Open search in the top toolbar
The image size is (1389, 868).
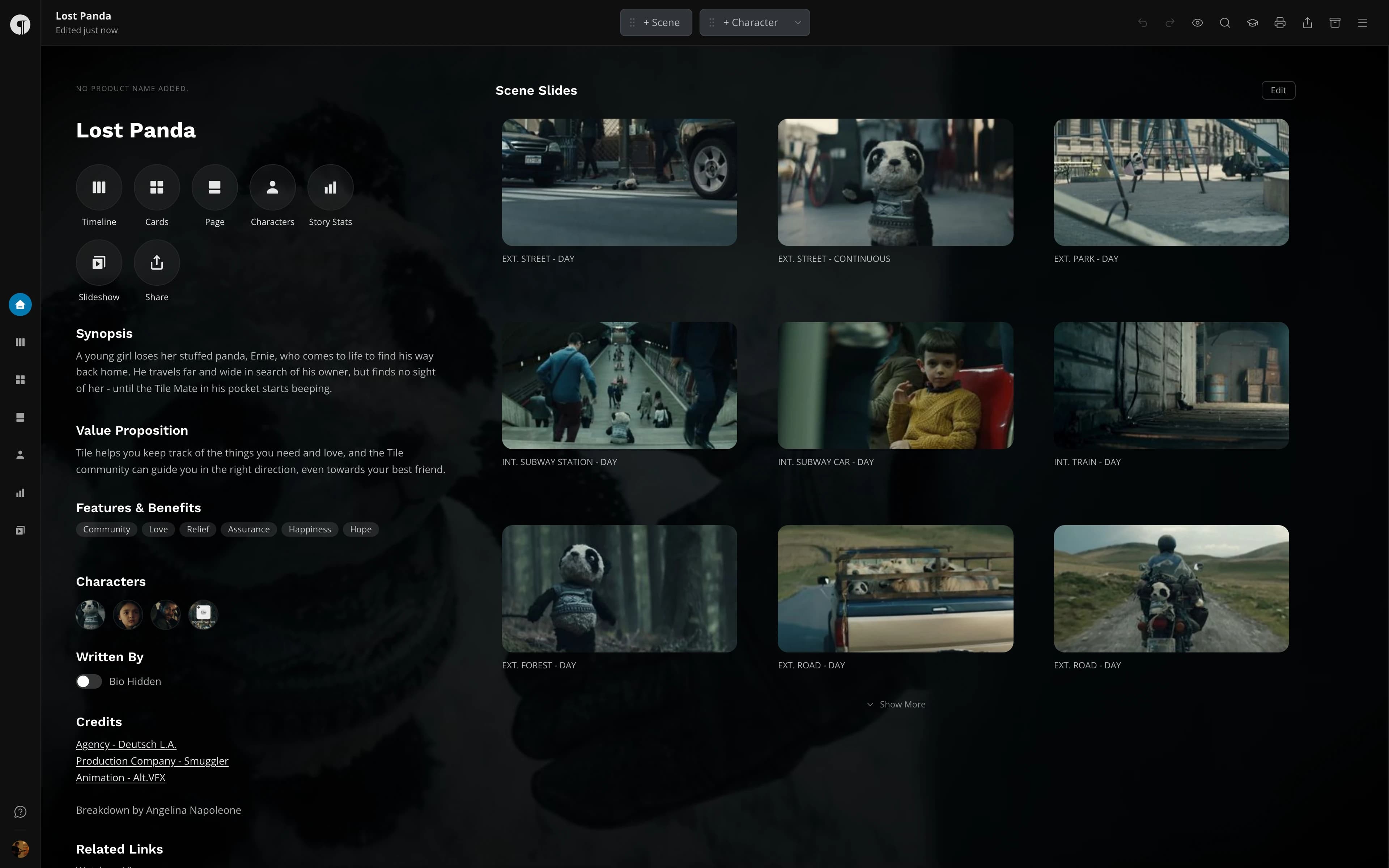tap(1225, 23)
